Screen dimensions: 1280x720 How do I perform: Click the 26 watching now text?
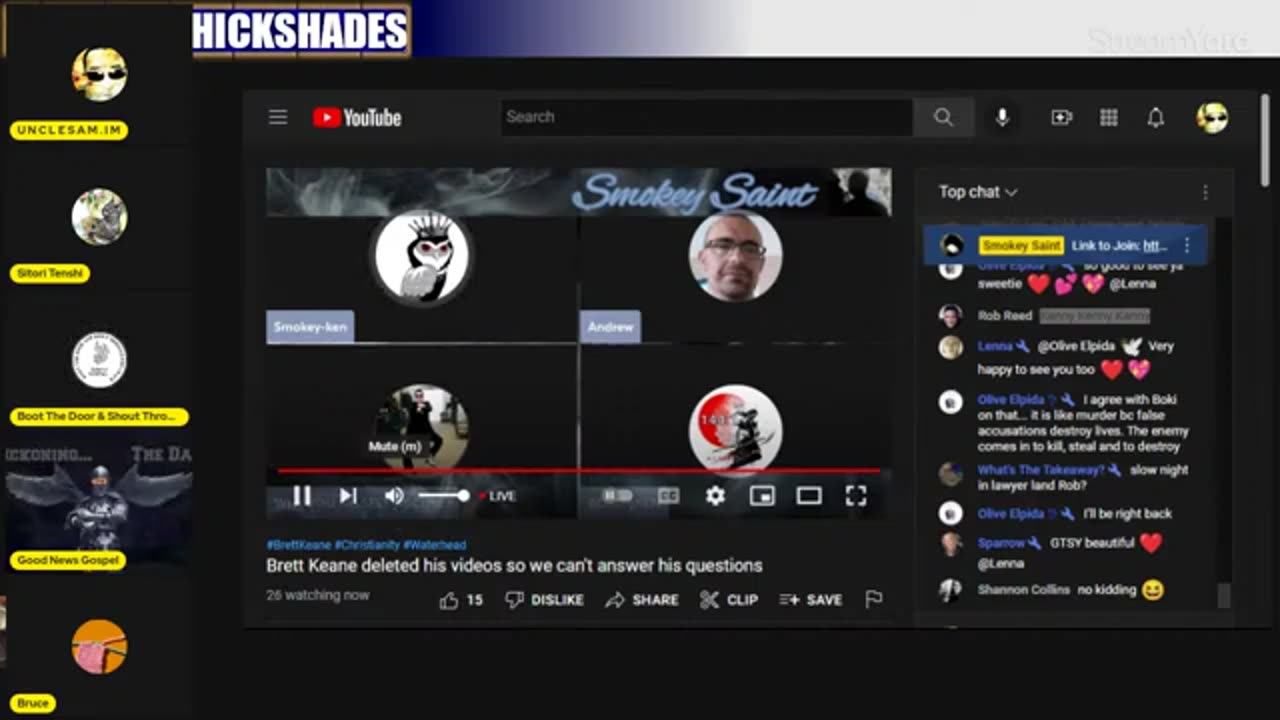tap(318, 595)
